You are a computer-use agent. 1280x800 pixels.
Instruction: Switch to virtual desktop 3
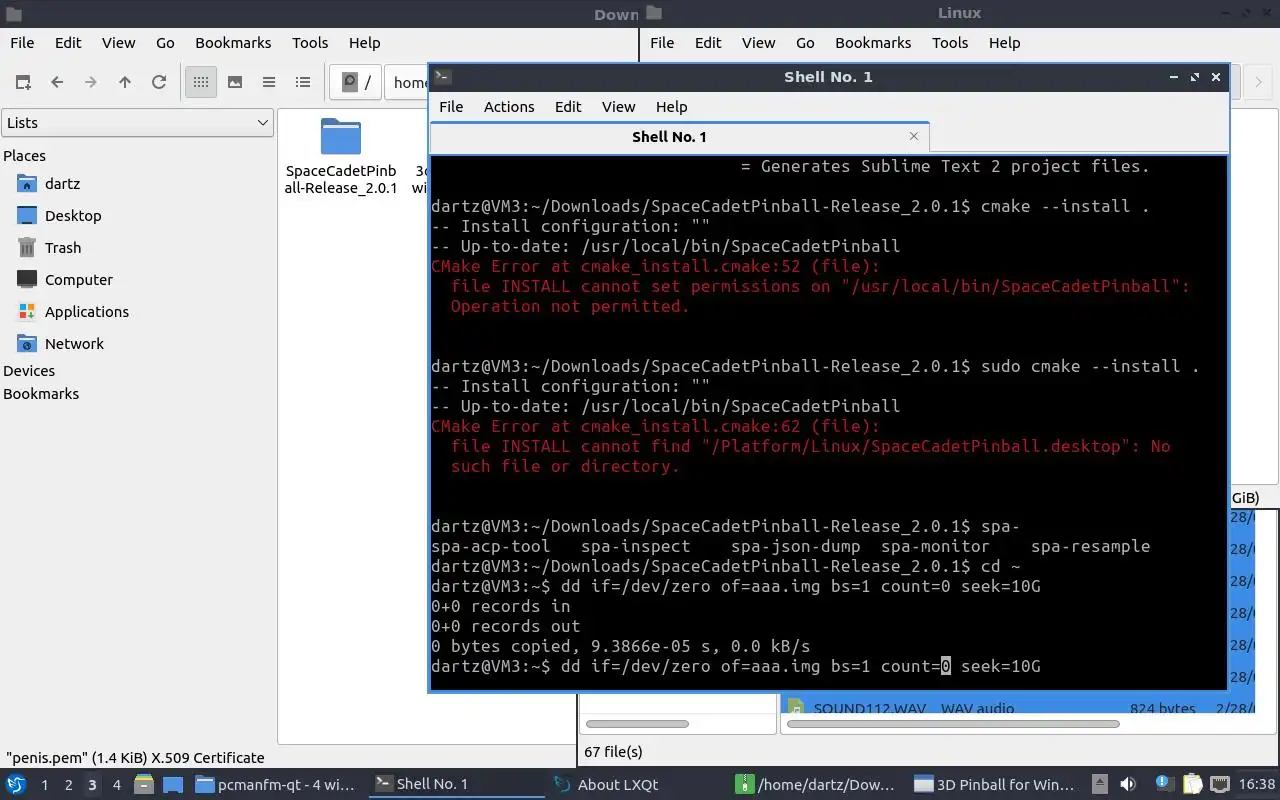point(92,785)
